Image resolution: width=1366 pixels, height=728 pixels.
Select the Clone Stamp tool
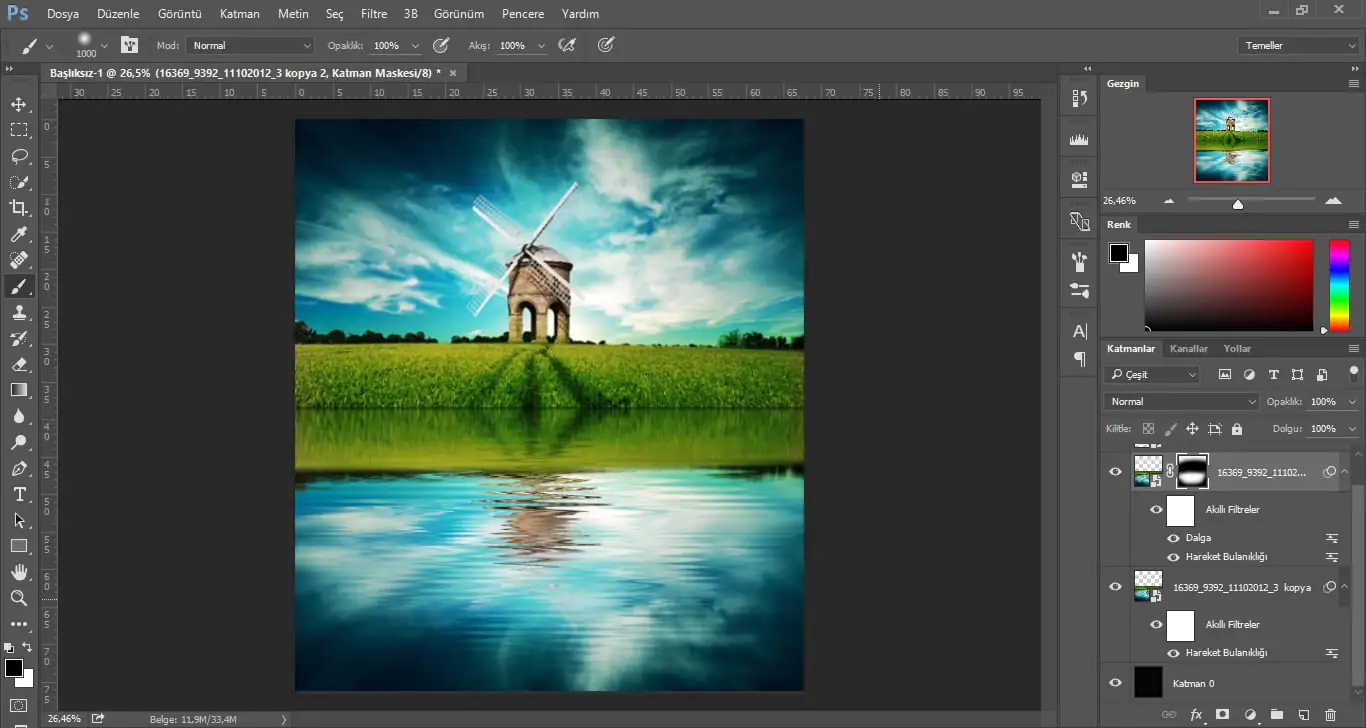tap(19, 312)
